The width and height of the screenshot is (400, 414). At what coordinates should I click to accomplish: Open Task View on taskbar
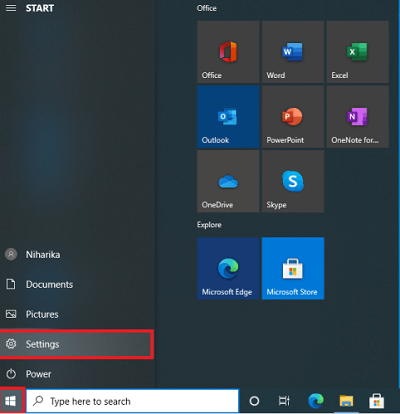tap(284, 401)
